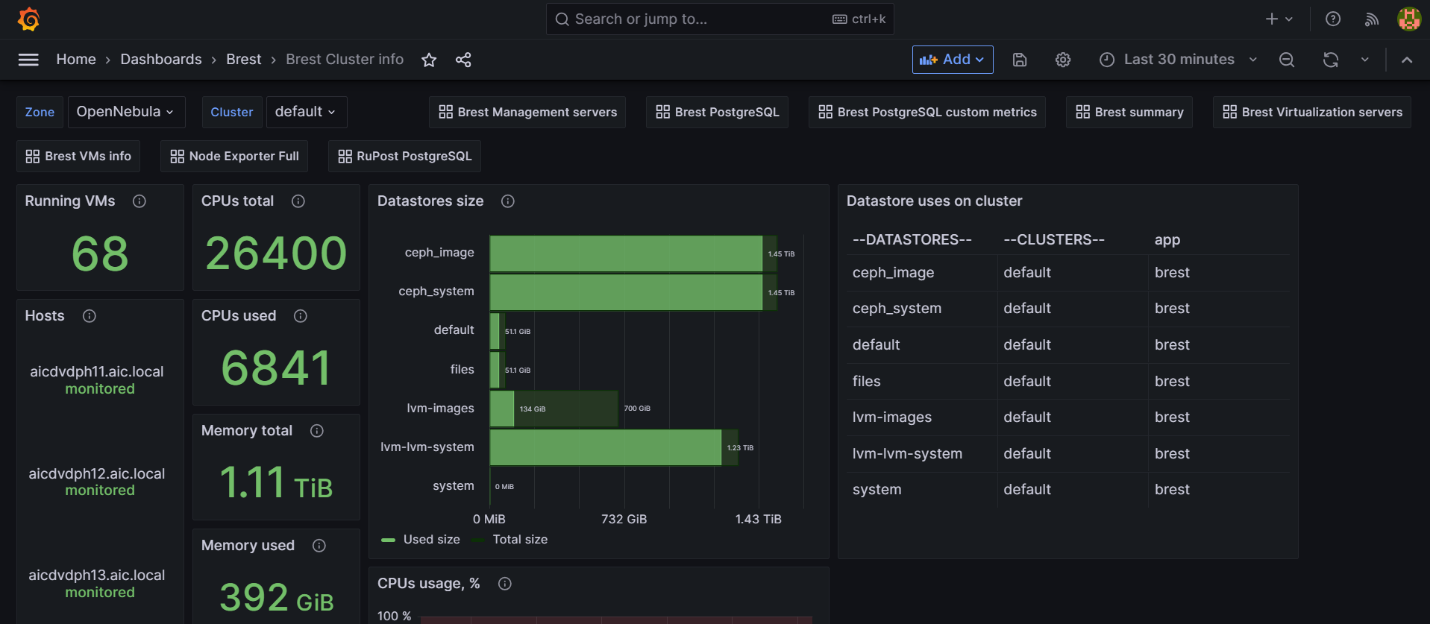Star the Brest Cluster info dashboard
The width and height of the screenshot is (1430, 624).
(429, 60)
